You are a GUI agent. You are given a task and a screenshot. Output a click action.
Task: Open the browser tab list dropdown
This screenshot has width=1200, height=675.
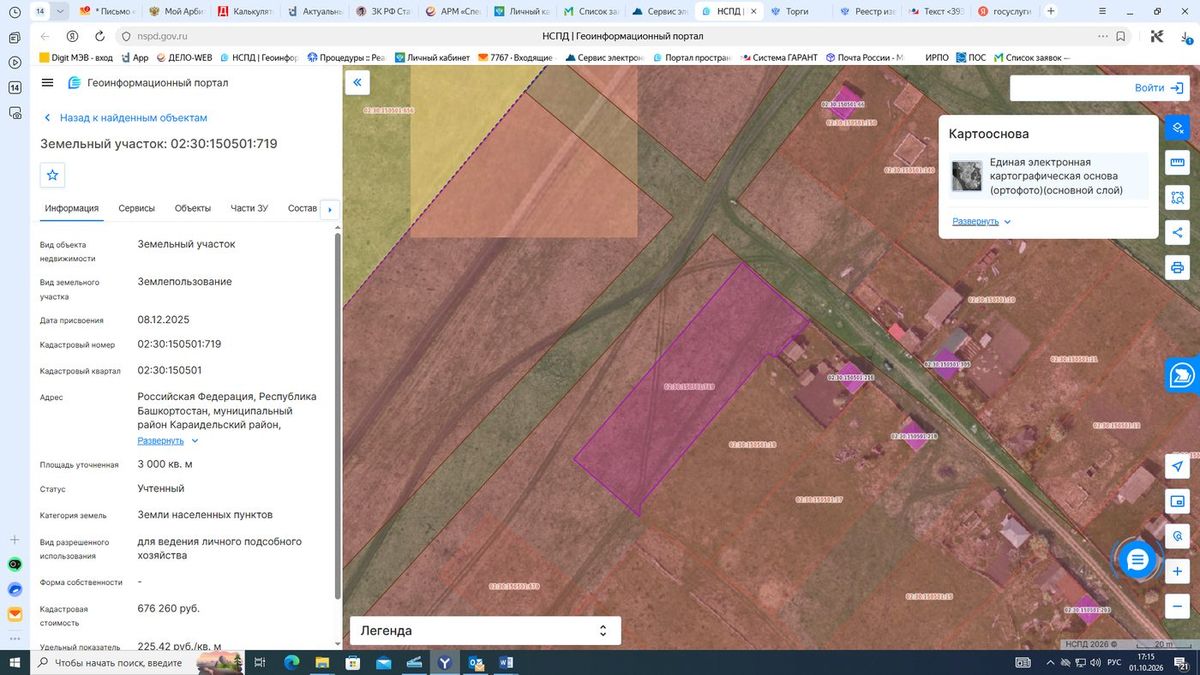61,11
